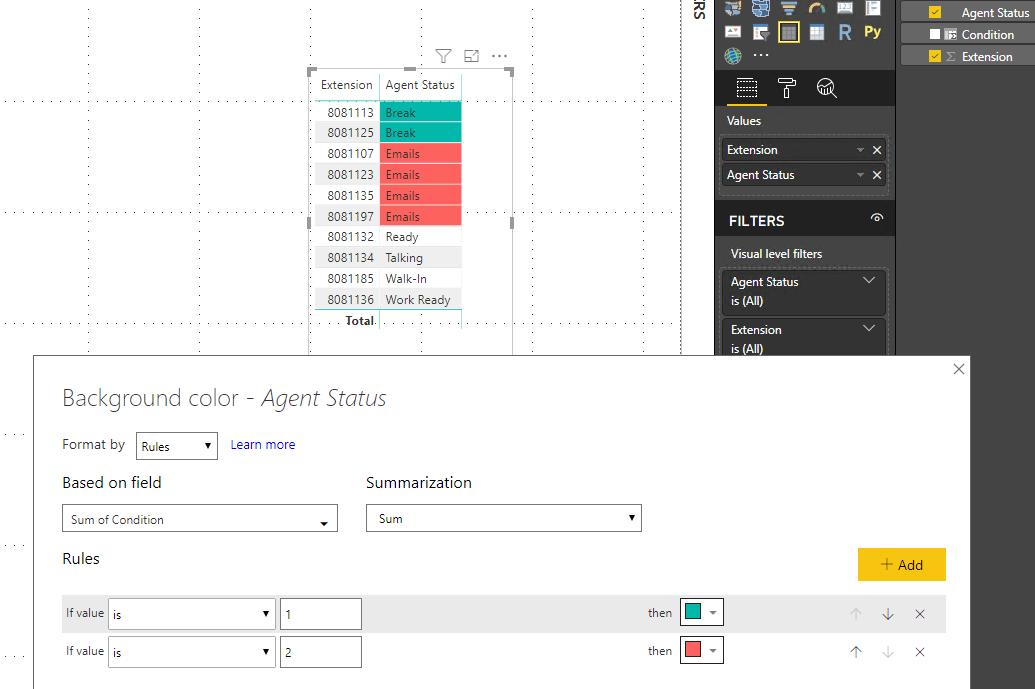This screenshot has width=1035, height=689.
Task: Expand the Extension filter card
Action: click(x=869, y=328)
